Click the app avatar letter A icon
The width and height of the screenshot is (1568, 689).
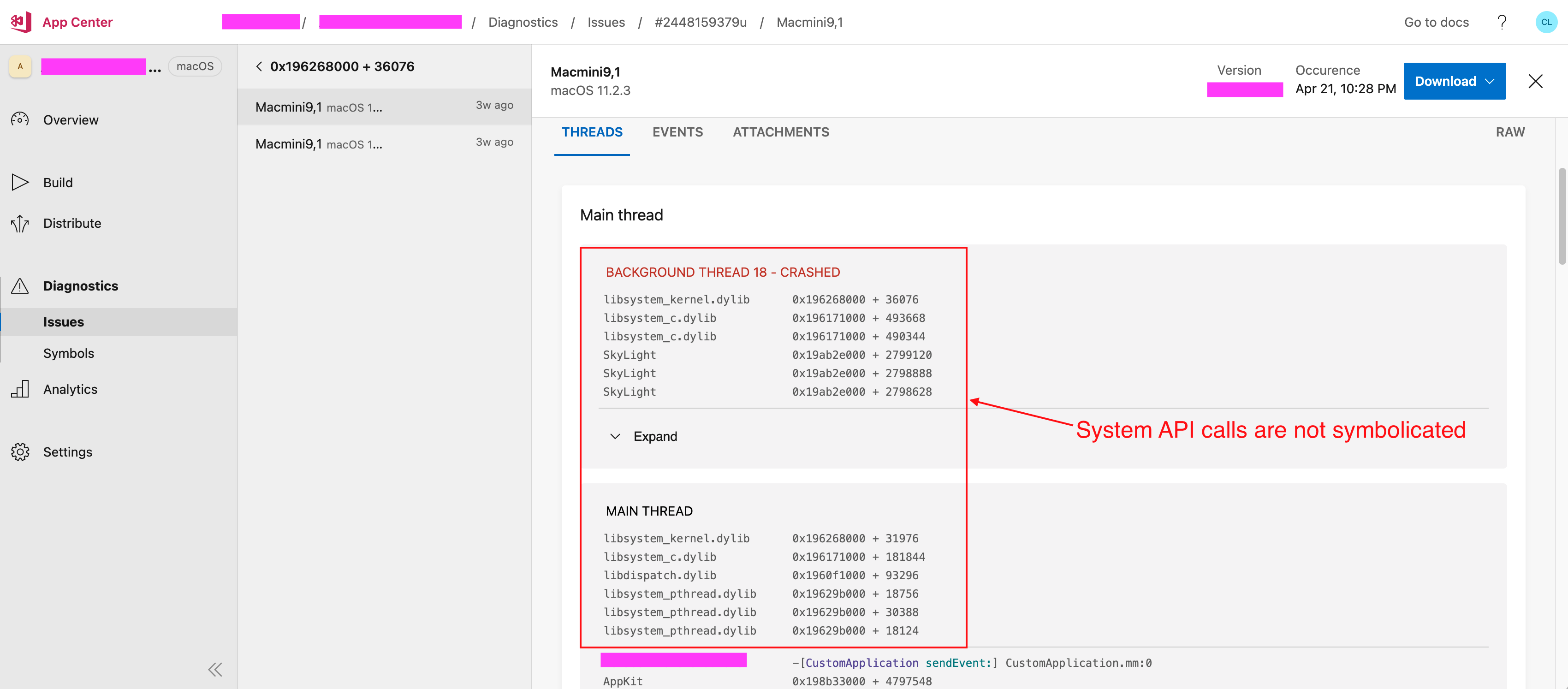21,66
